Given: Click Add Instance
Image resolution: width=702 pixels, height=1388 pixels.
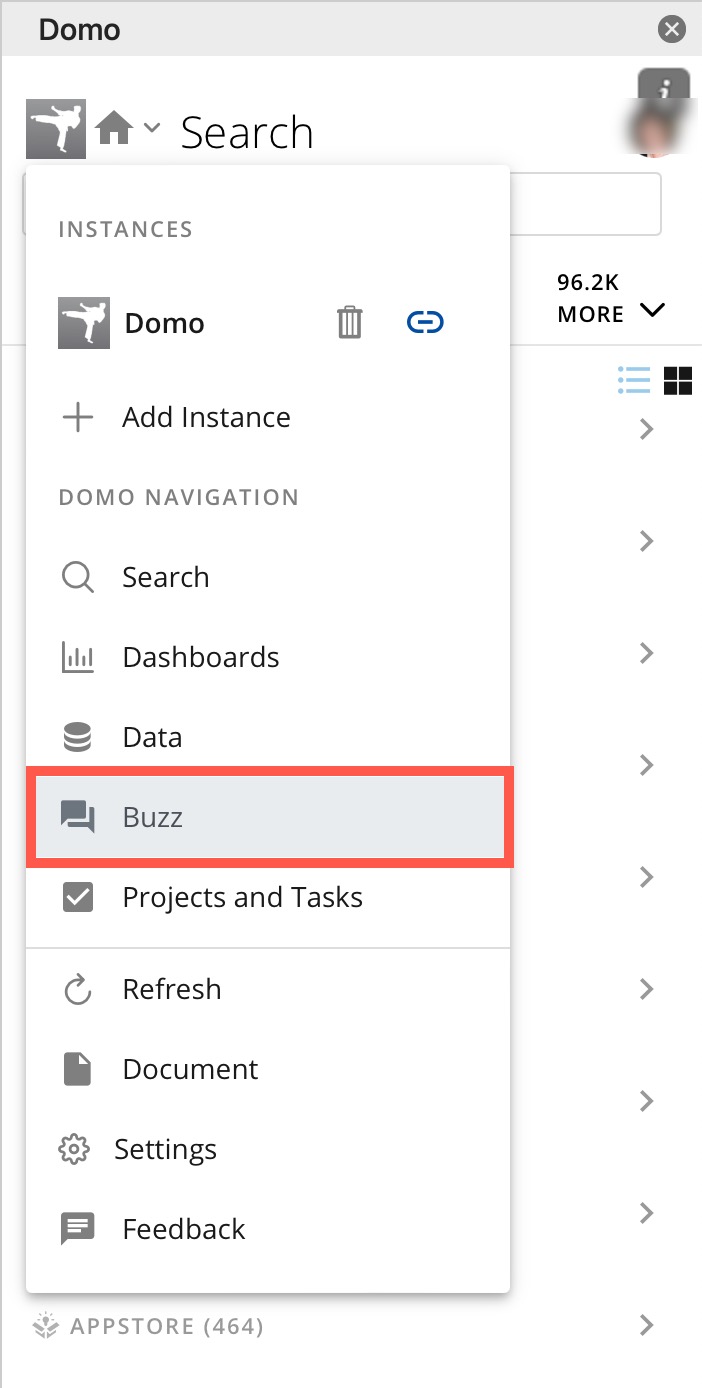Looking at the screenshot, I should coord(205,417).
